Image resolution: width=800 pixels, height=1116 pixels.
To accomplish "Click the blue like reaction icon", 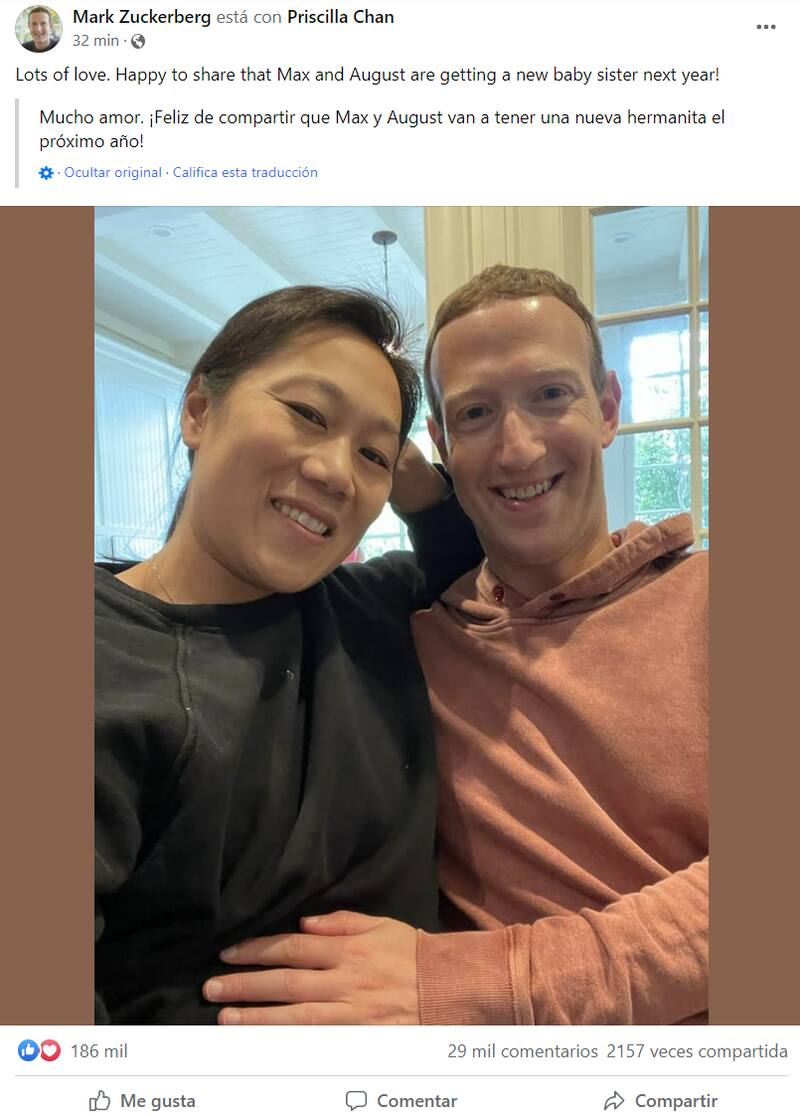I will click(28, 1050).
